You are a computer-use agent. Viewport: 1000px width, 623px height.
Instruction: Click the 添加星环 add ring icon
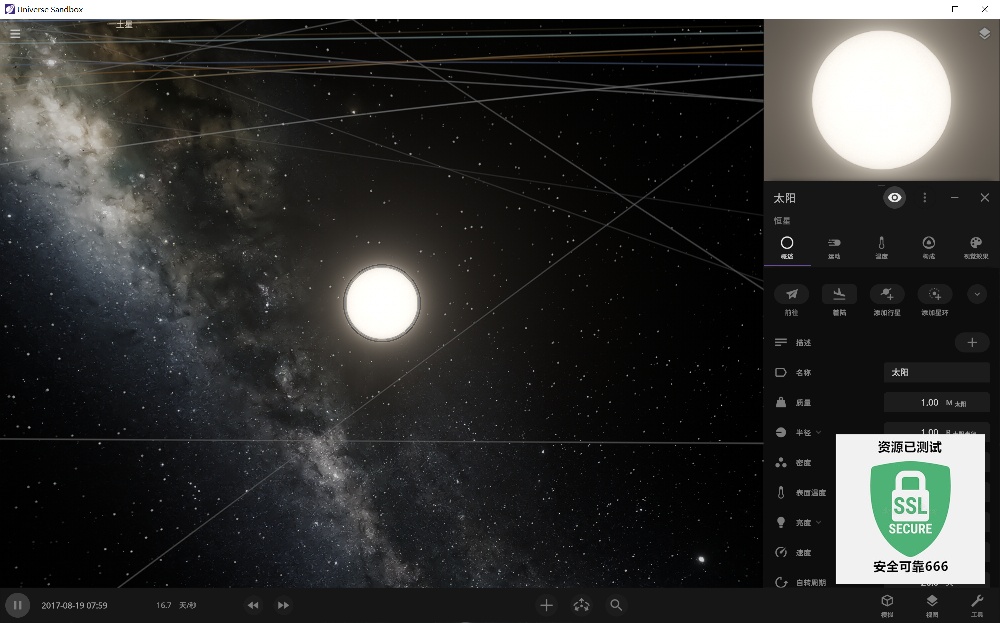935,294
